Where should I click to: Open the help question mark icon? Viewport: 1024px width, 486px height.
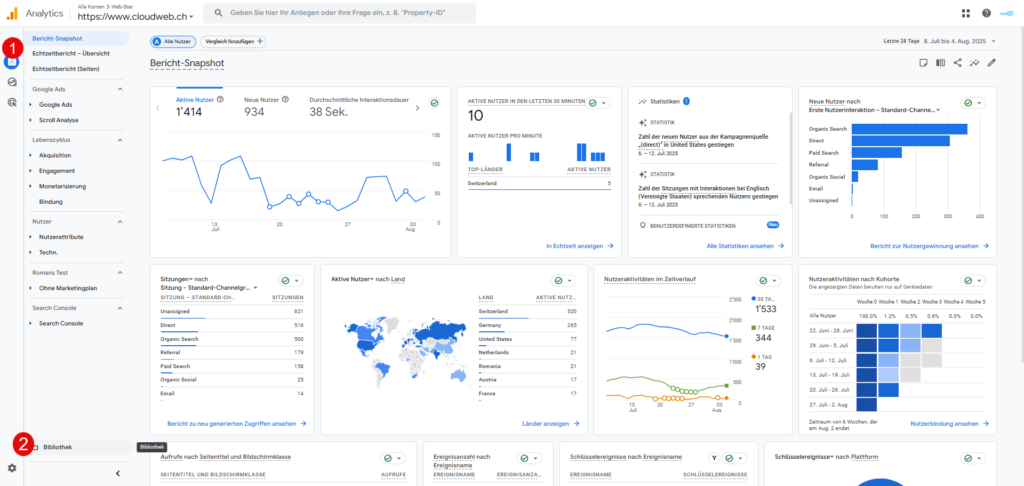pyautogui.click(x=986, y=13)
